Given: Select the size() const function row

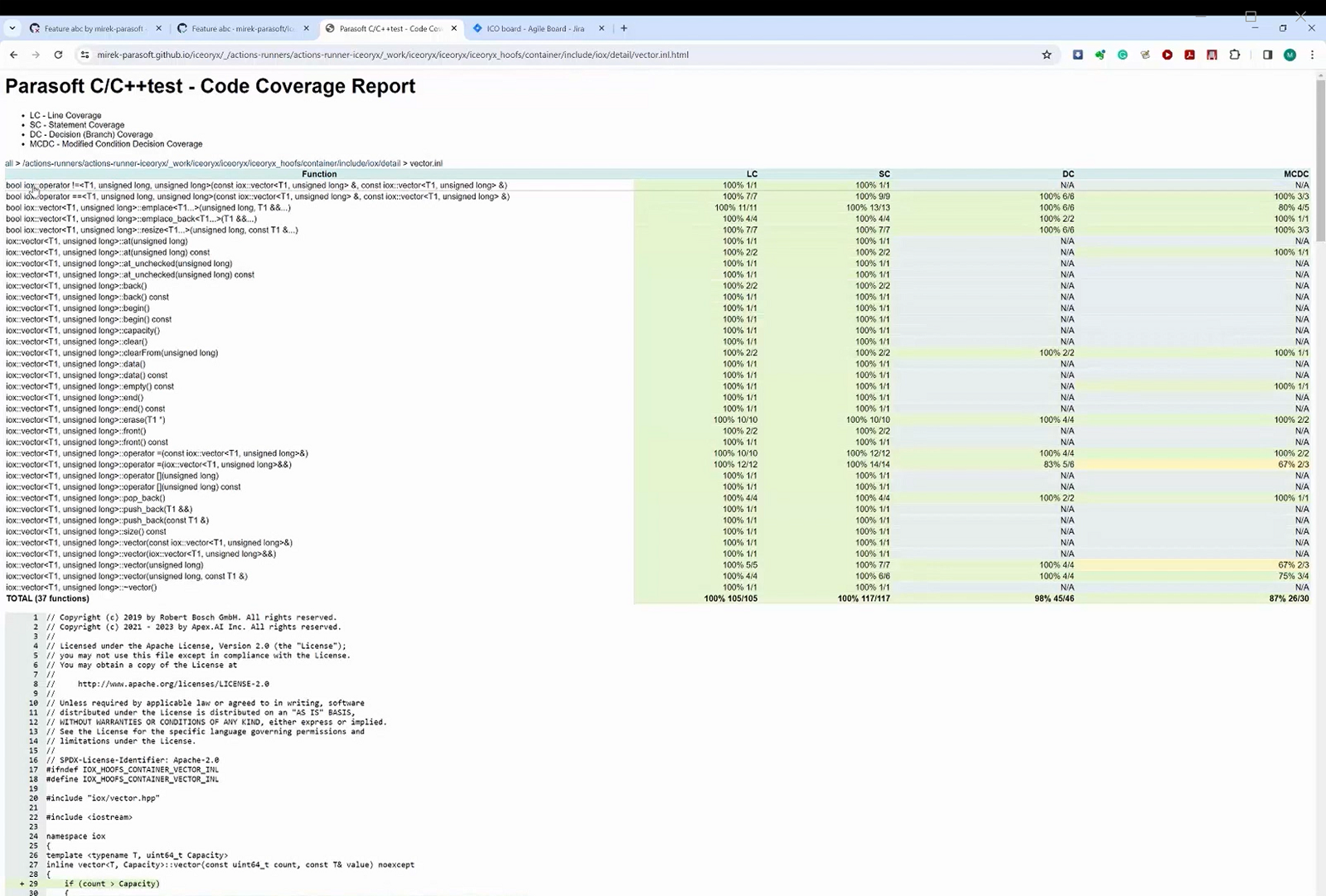Looking at the screenshot, I should (657, 532).
